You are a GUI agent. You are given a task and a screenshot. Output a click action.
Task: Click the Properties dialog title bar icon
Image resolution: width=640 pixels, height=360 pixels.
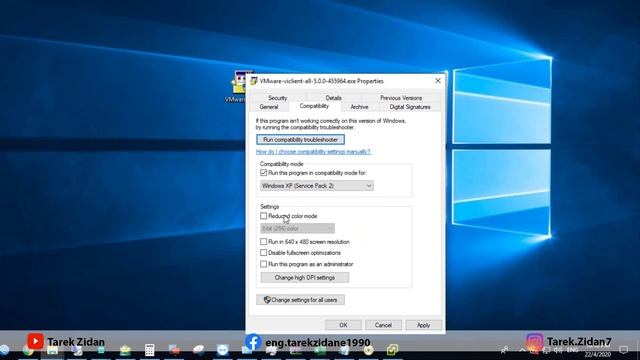[253, 81]
